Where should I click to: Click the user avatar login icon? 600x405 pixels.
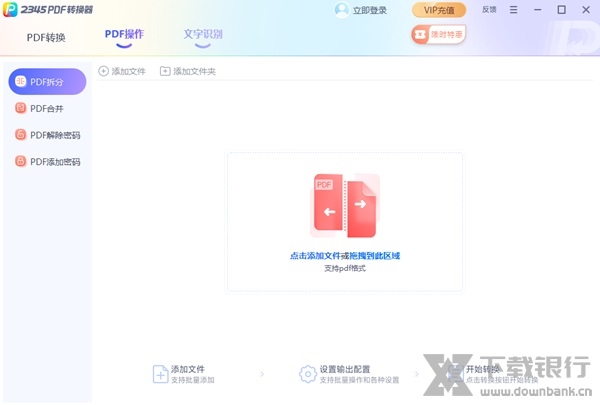pos(341,10)
